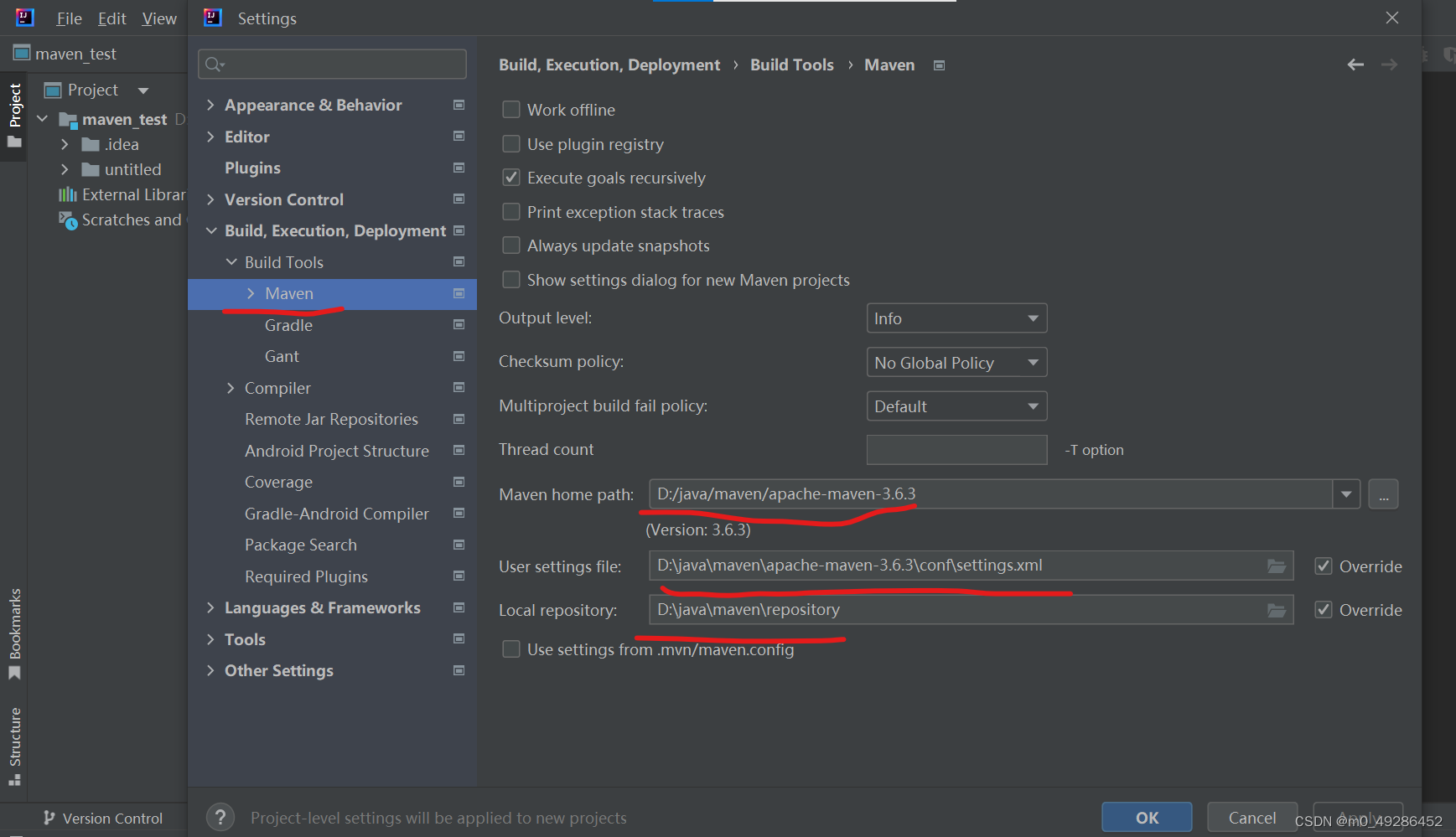Click the help question mark icon
The image size is (1456, 837).
pos(220,818)
